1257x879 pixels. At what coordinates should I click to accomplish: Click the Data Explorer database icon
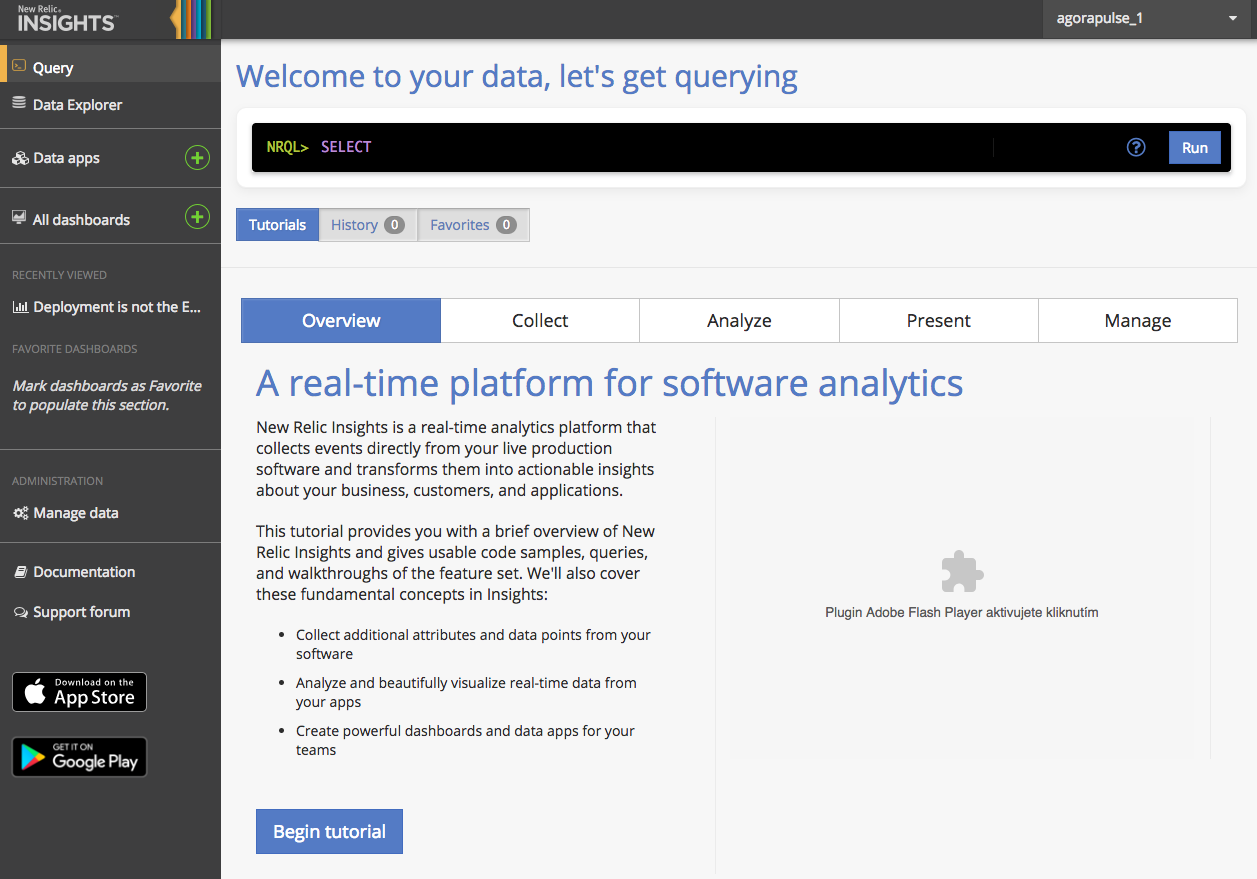(x=19, y=103)
